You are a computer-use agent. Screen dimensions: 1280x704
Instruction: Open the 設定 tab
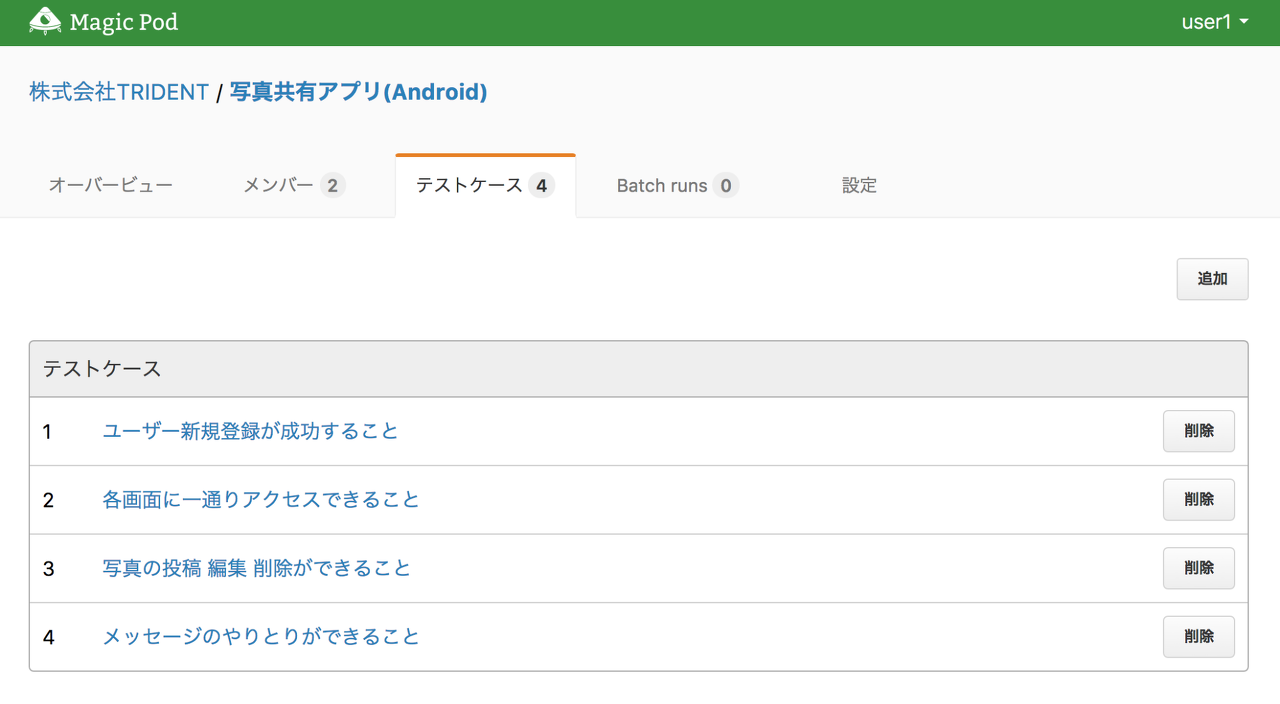858,185
